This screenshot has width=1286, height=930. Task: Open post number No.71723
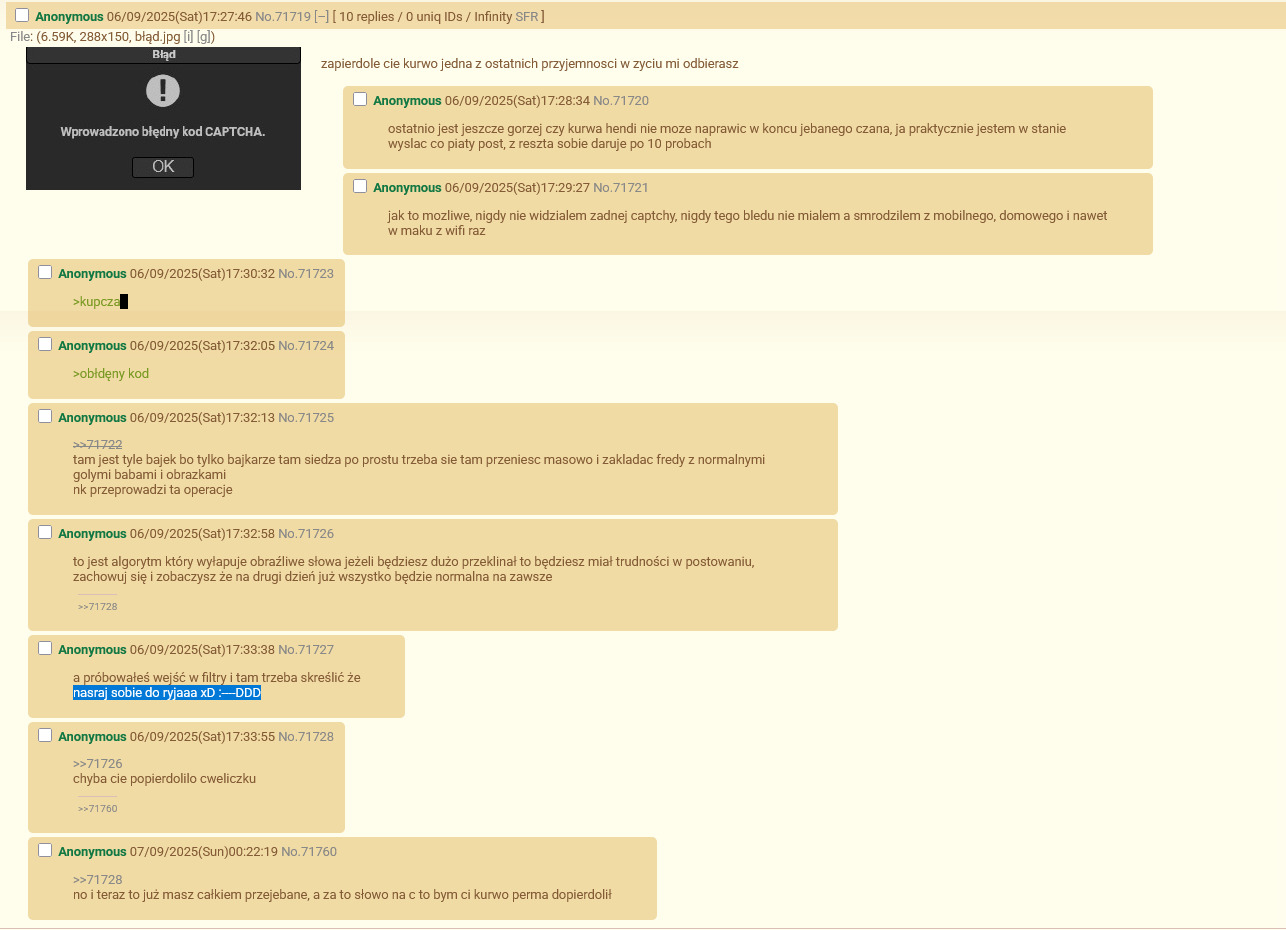pyautogui.click(x=306, y=274)
